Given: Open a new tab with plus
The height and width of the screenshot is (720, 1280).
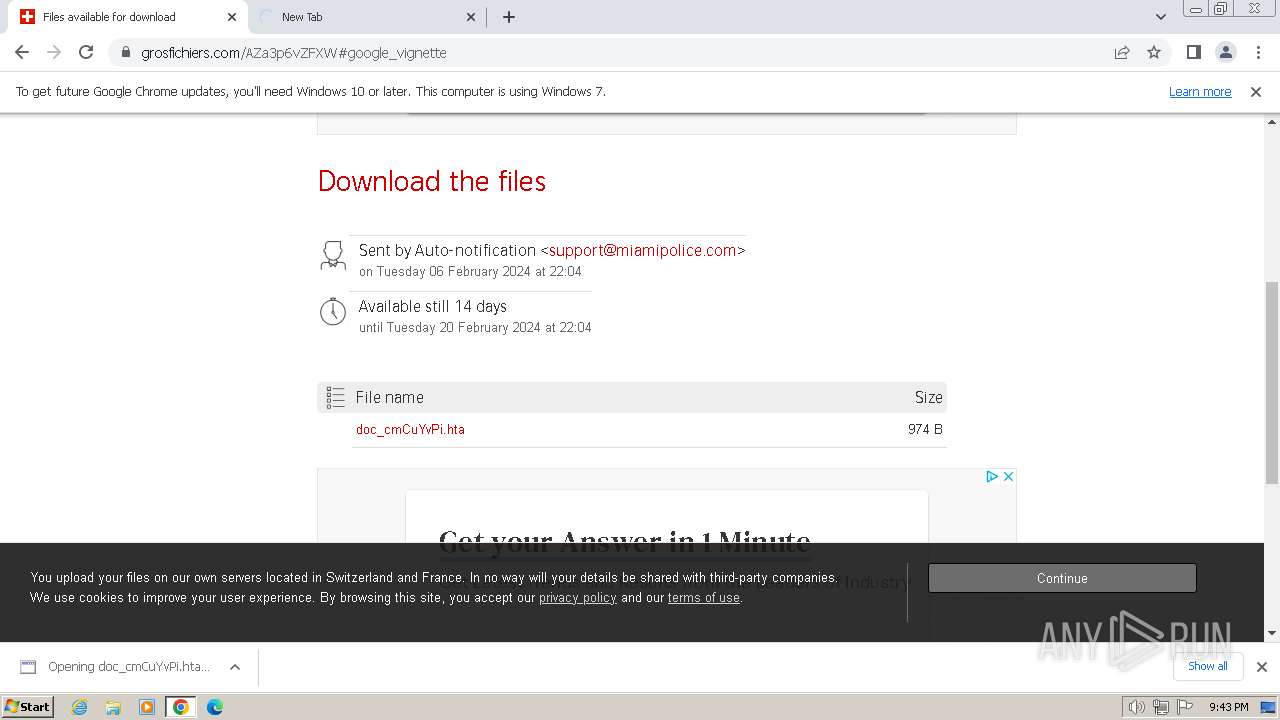Looking at the screenshot, I should pyautogui.click(x=509, y=17).
